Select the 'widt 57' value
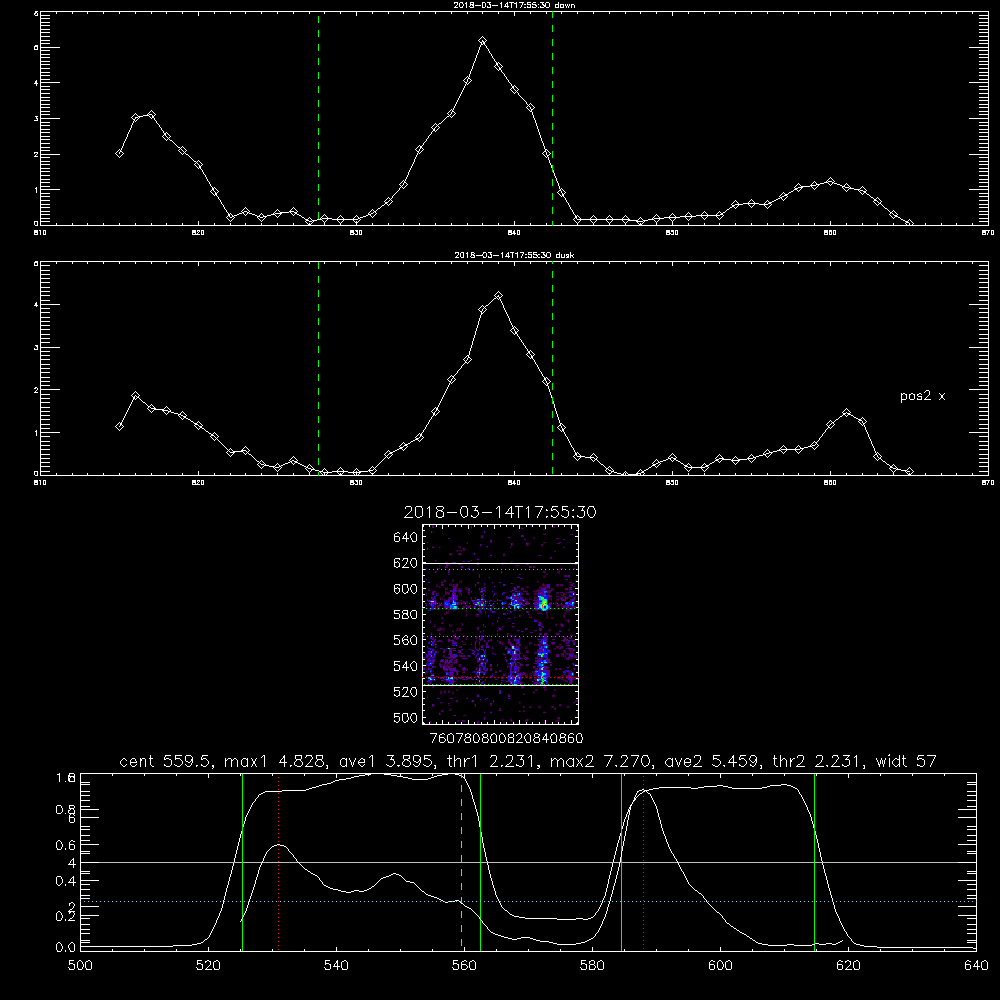1000x1000 pixels. point(906,761)
